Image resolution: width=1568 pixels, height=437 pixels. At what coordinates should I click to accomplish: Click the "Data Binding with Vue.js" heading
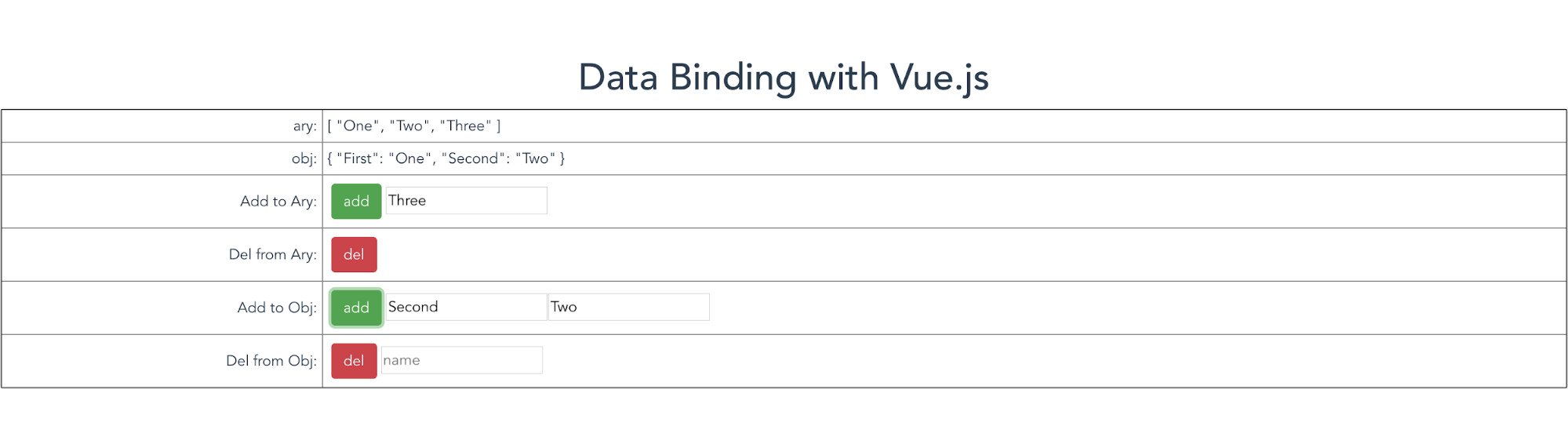tap(783, 78)
